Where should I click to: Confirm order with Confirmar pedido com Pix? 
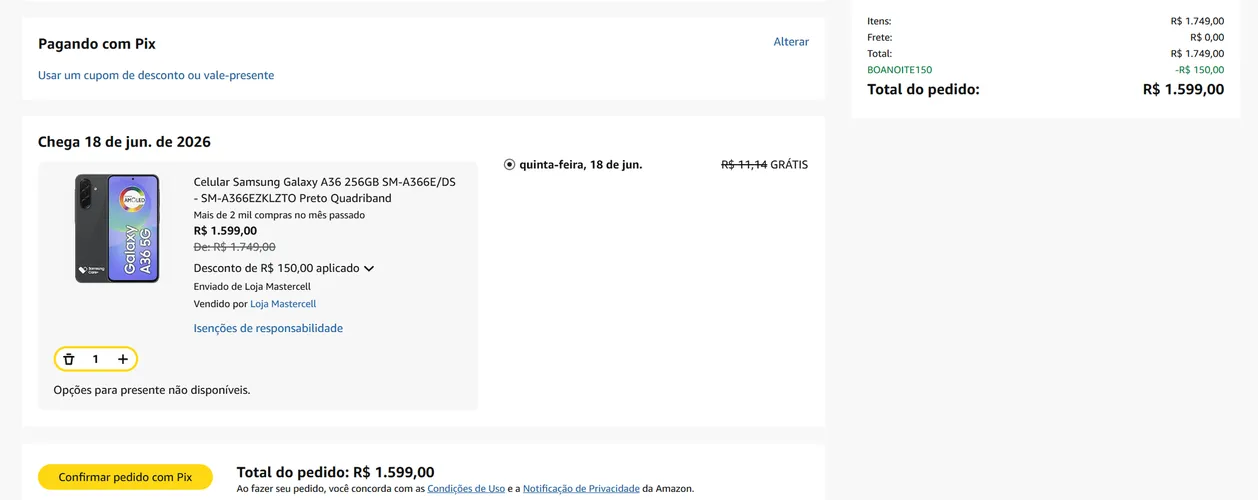click(125, 477)
